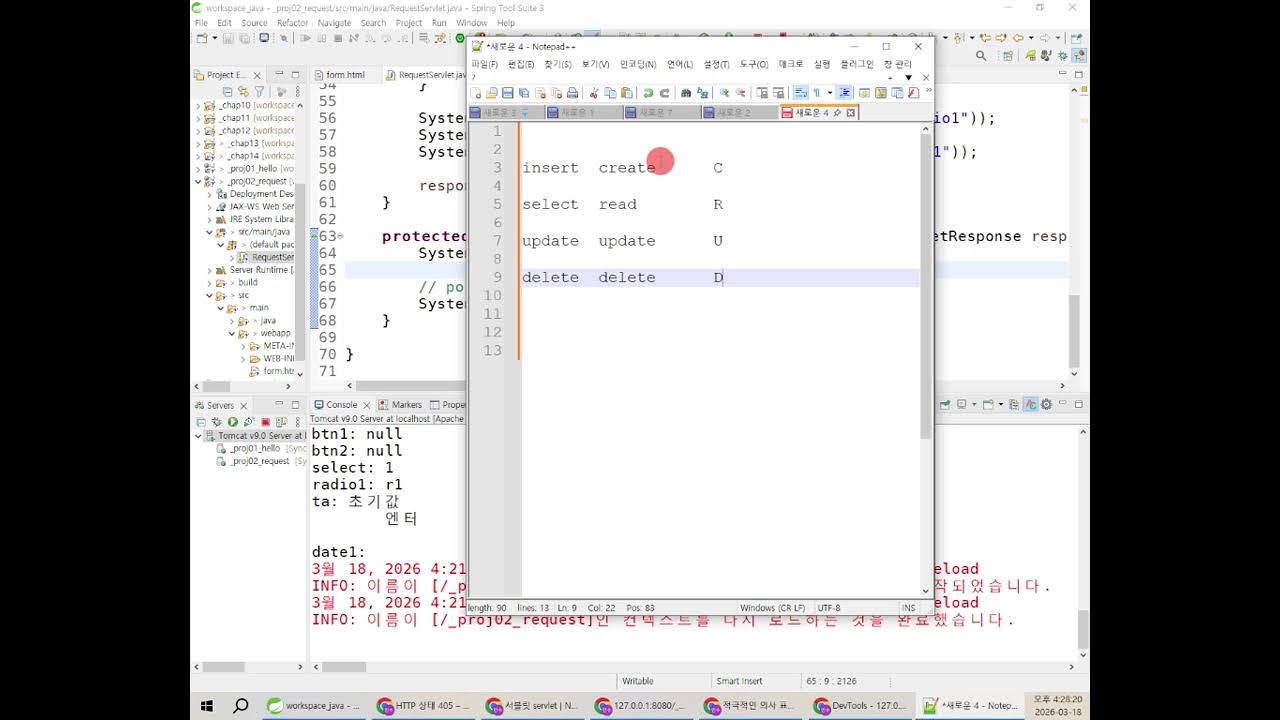This screenshot has height=720, width=1280.
Task: Start server with green play icon in Servers
Action: tap(233, 422)
